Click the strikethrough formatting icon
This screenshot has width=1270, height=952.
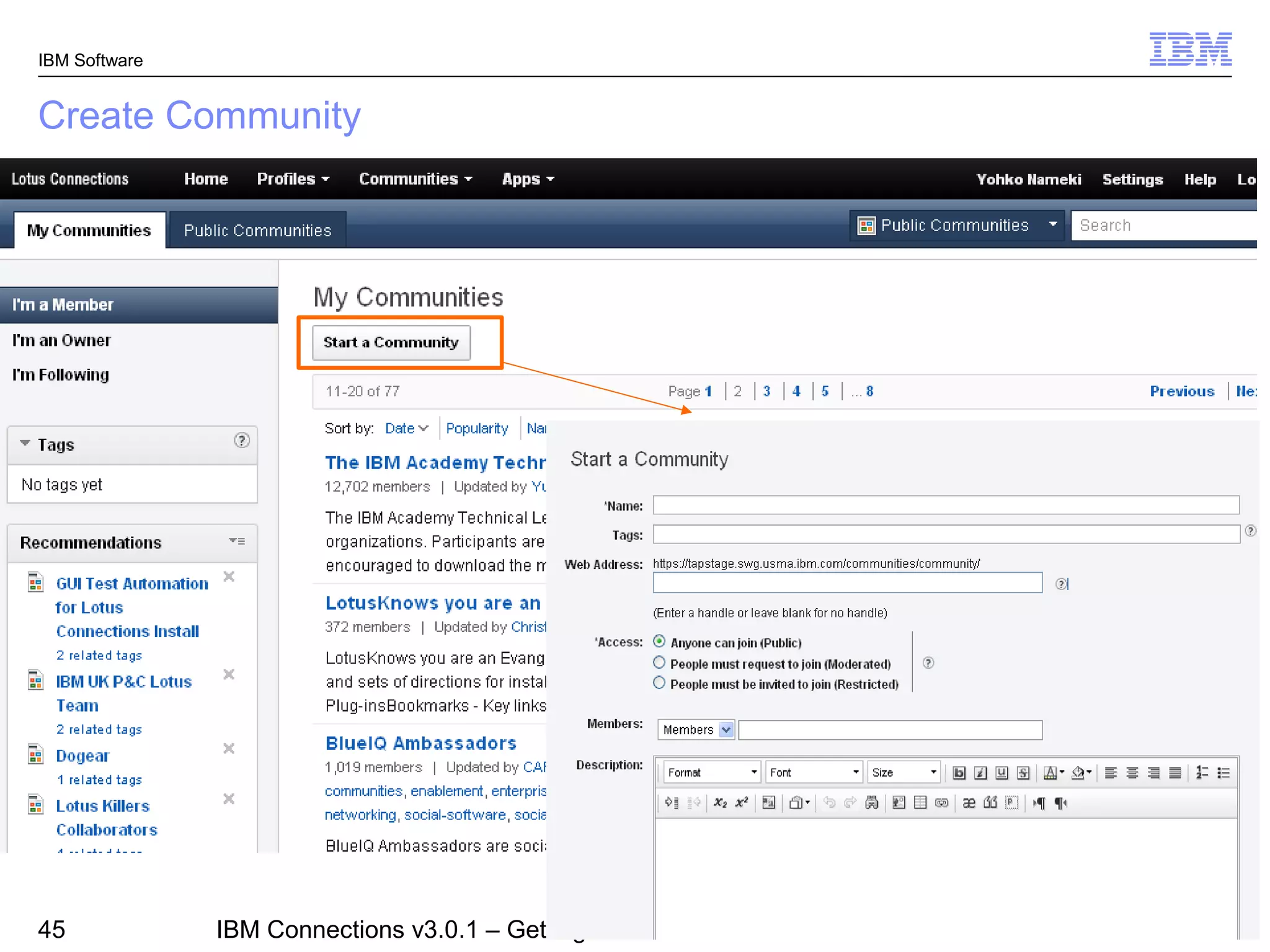point(1023,772)
